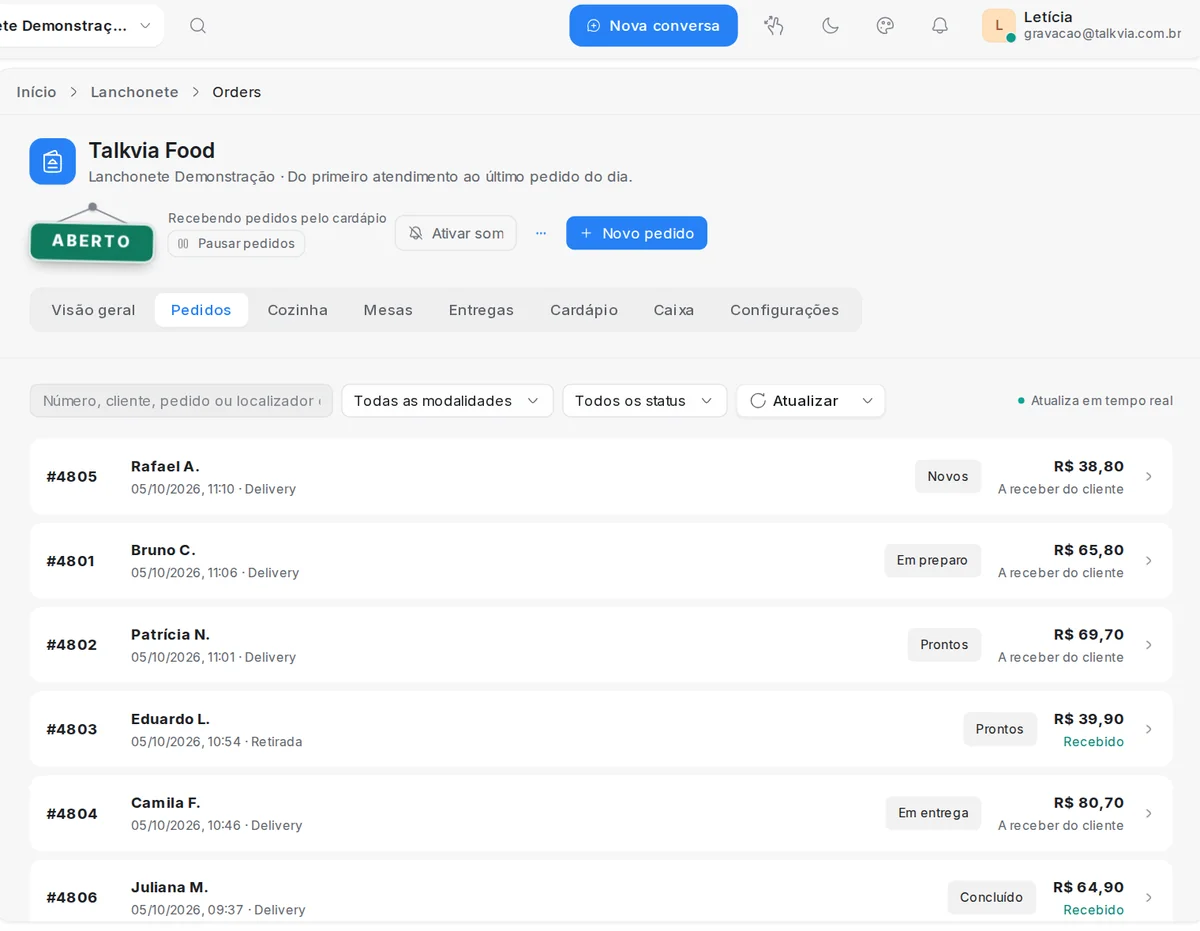Open the theme palette icon
The height and width of the screenshot is (931, 1200).
click(885, 26)
